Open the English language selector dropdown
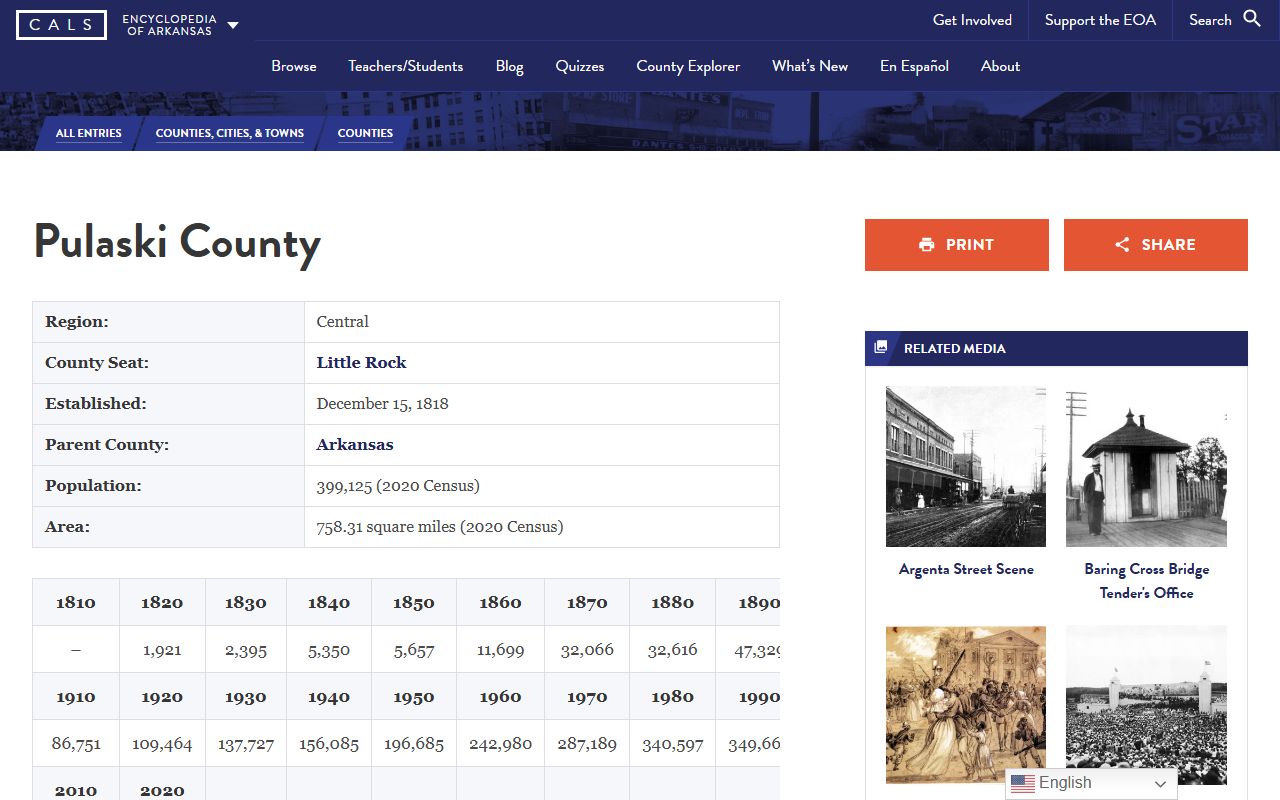Screen dimensions: 1280x800 (x=1091, y=783)
